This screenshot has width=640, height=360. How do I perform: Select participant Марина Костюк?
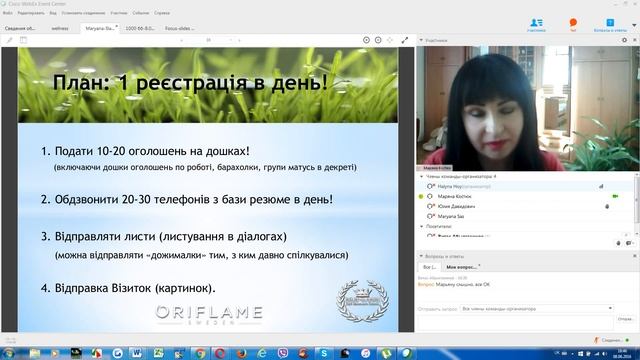(527, 196)
